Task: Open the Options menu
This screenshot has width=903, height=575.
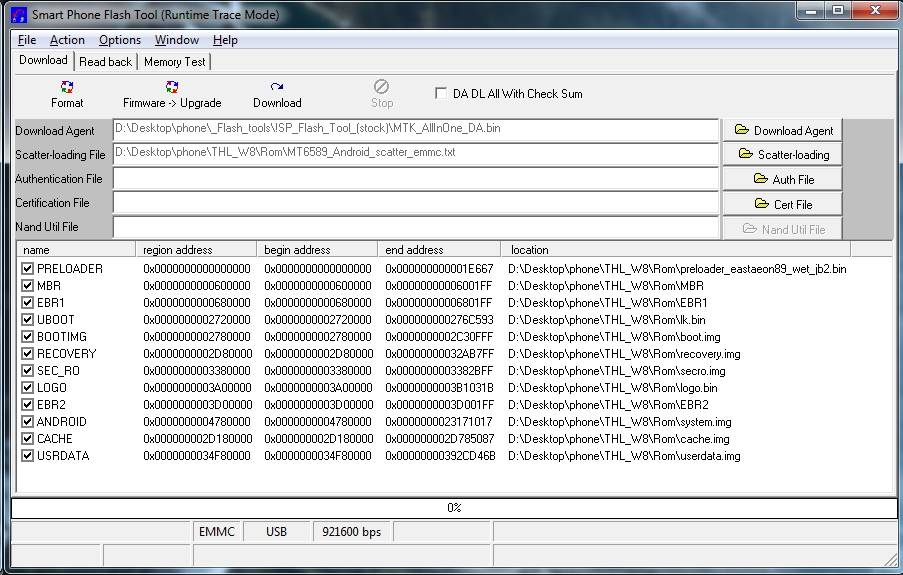Action: pyautogui.click(x=120, y=40)
